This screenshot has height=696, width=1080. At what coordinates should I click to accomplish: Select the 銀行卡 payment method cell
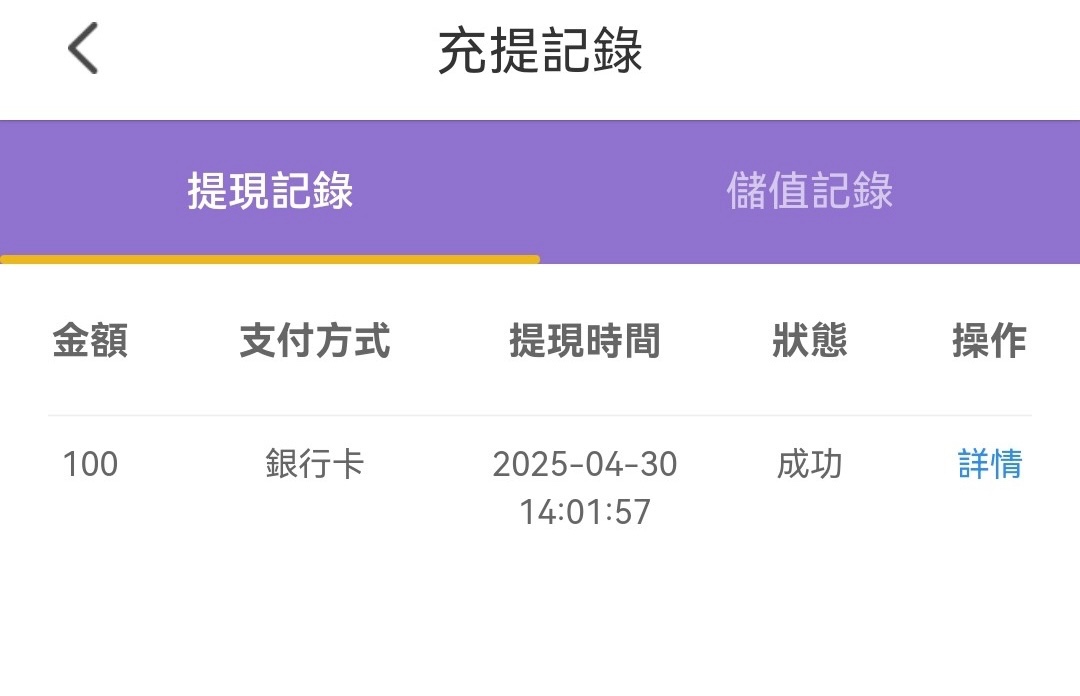tap(315, 464)
